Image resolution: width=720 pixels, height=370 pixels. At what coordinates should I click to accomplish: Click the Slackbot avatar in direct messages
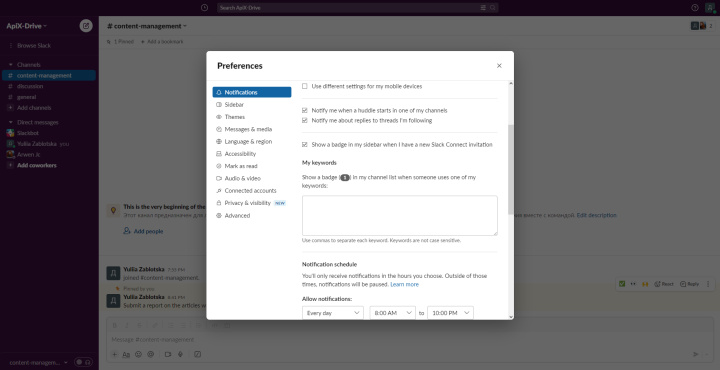click(11, 133)
